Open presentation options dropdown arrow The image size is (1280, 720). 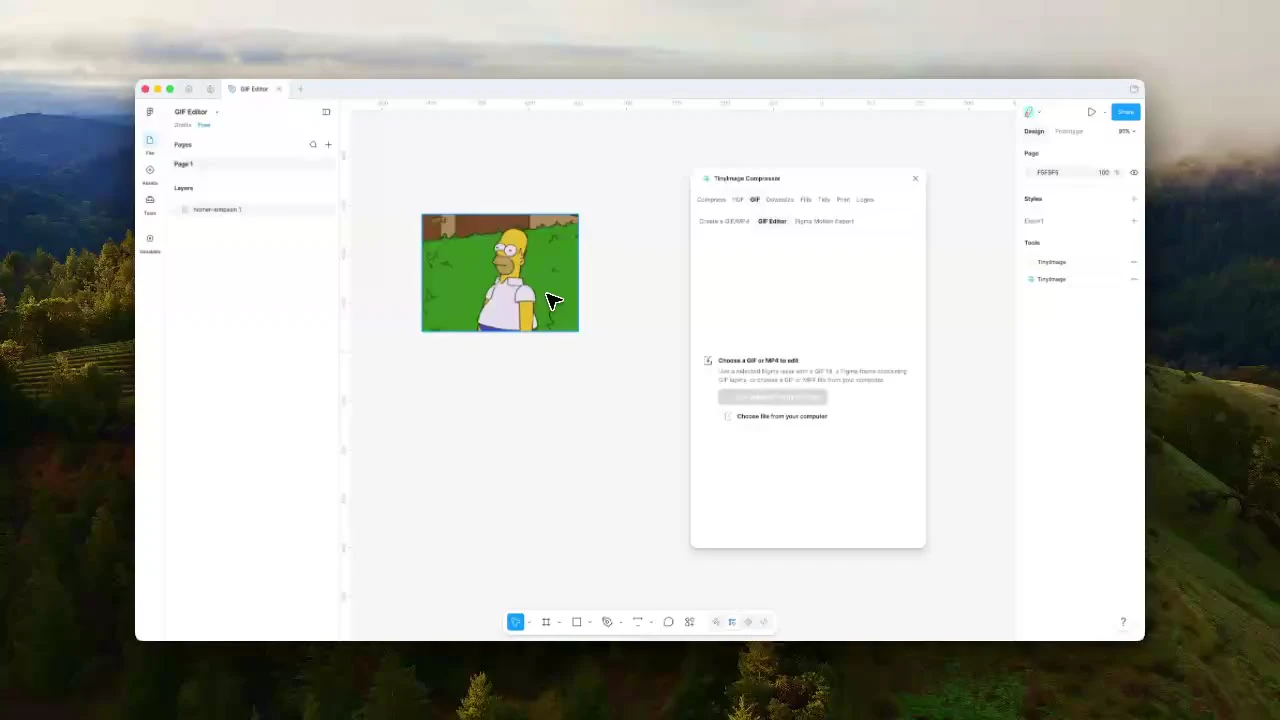pyautogui.click(x=1104, y=112)
